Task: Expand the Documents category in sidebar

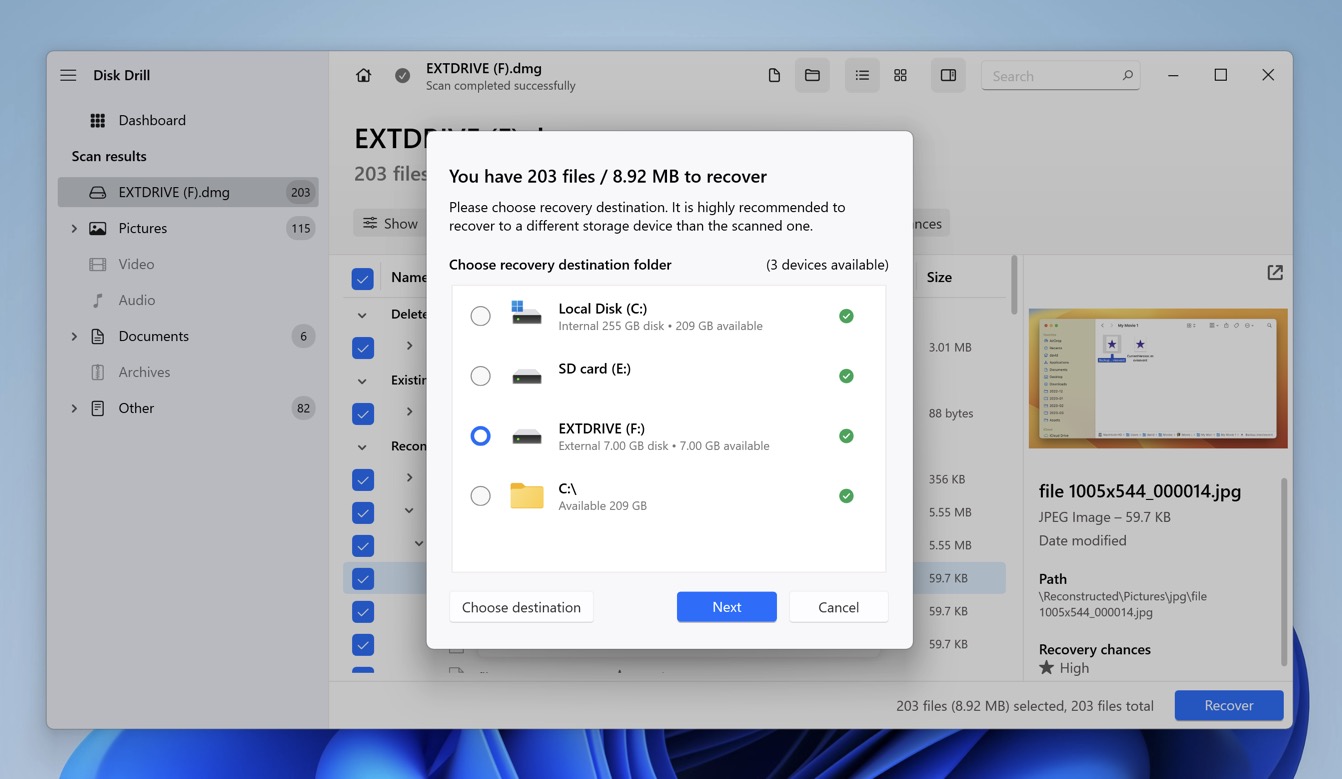Action: 73,336
